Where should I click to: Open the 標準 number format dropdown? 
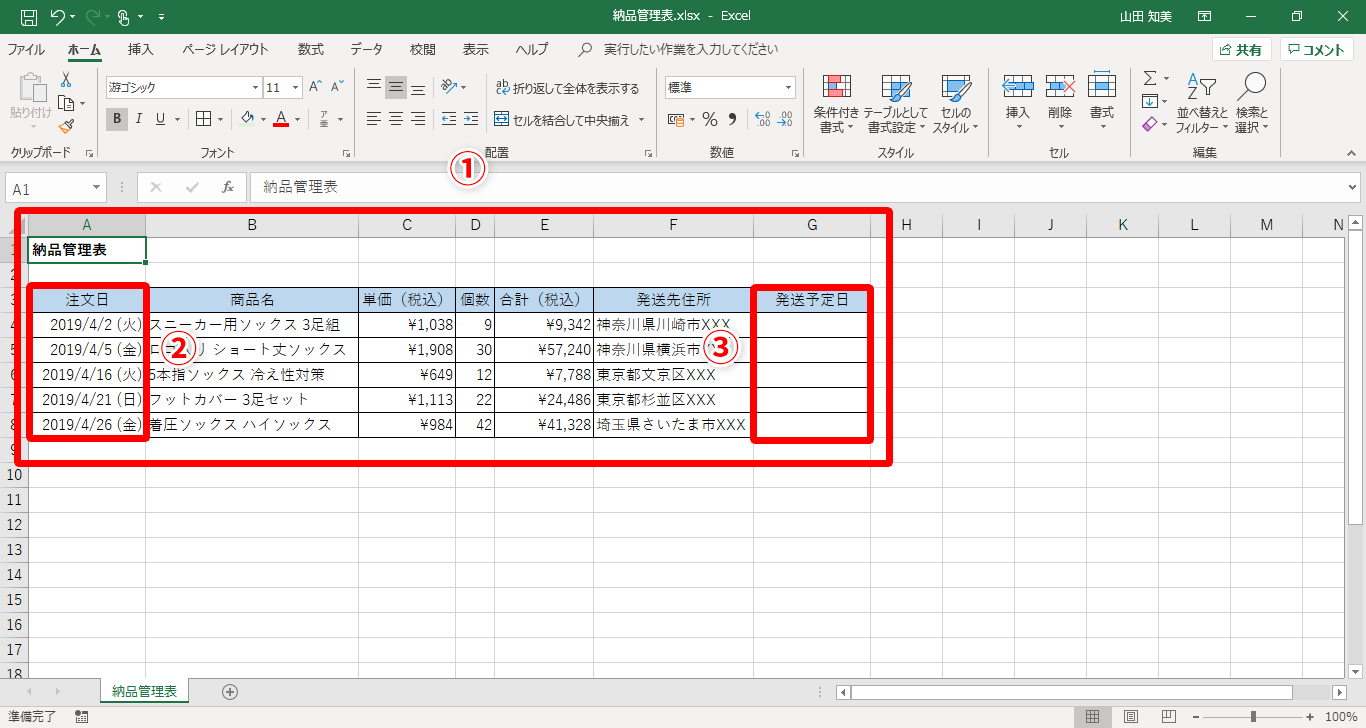point(788,88)
